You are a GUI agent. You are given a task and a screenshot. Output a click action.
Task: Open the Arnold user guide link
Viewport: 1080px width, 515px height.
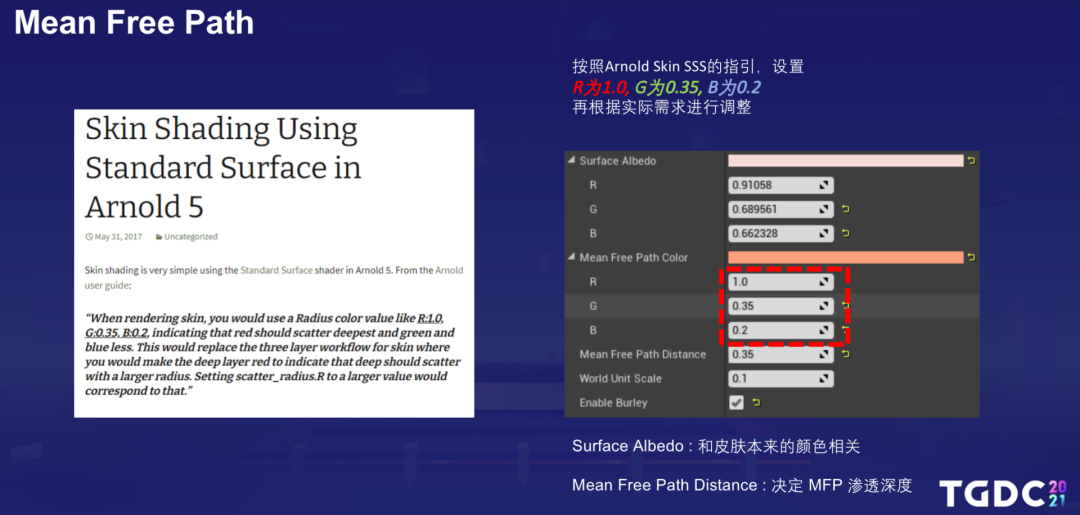[274, 277]
